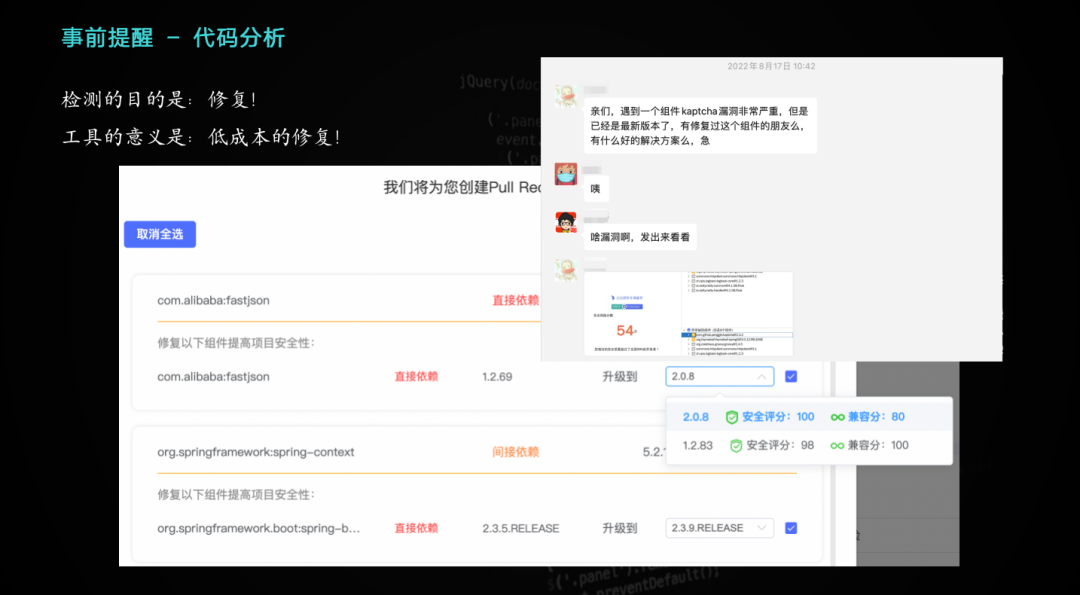Select the highlighted 2.0.8 dropdown option

[x=695, y=417]
